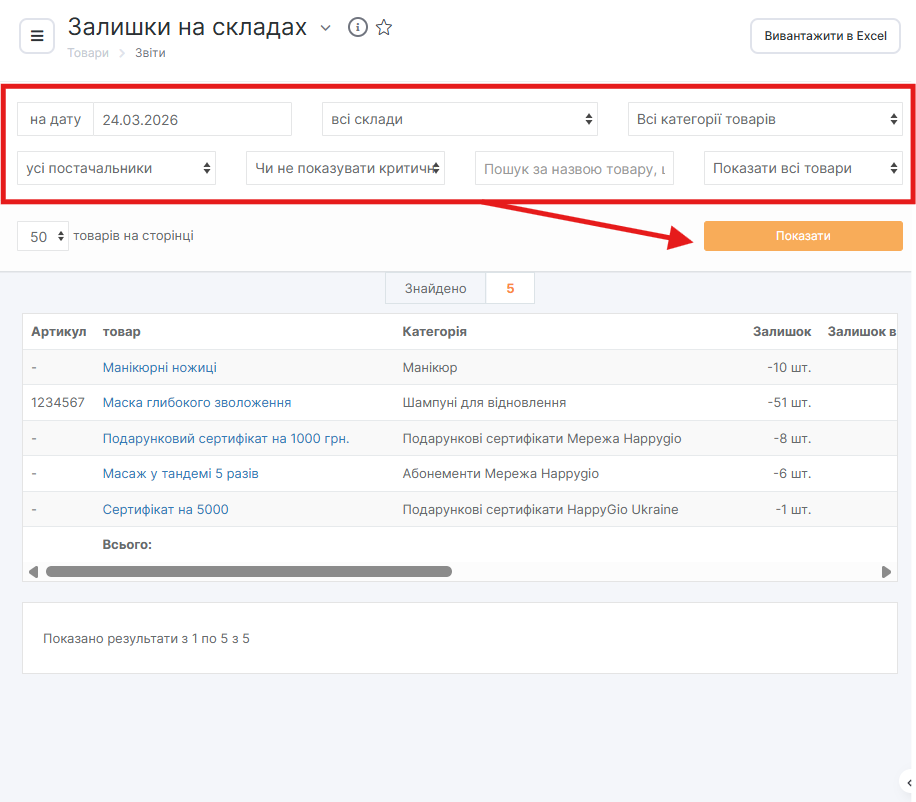
Task: Go to 'Звіти' breadcrumb
Action: (150, 53)
